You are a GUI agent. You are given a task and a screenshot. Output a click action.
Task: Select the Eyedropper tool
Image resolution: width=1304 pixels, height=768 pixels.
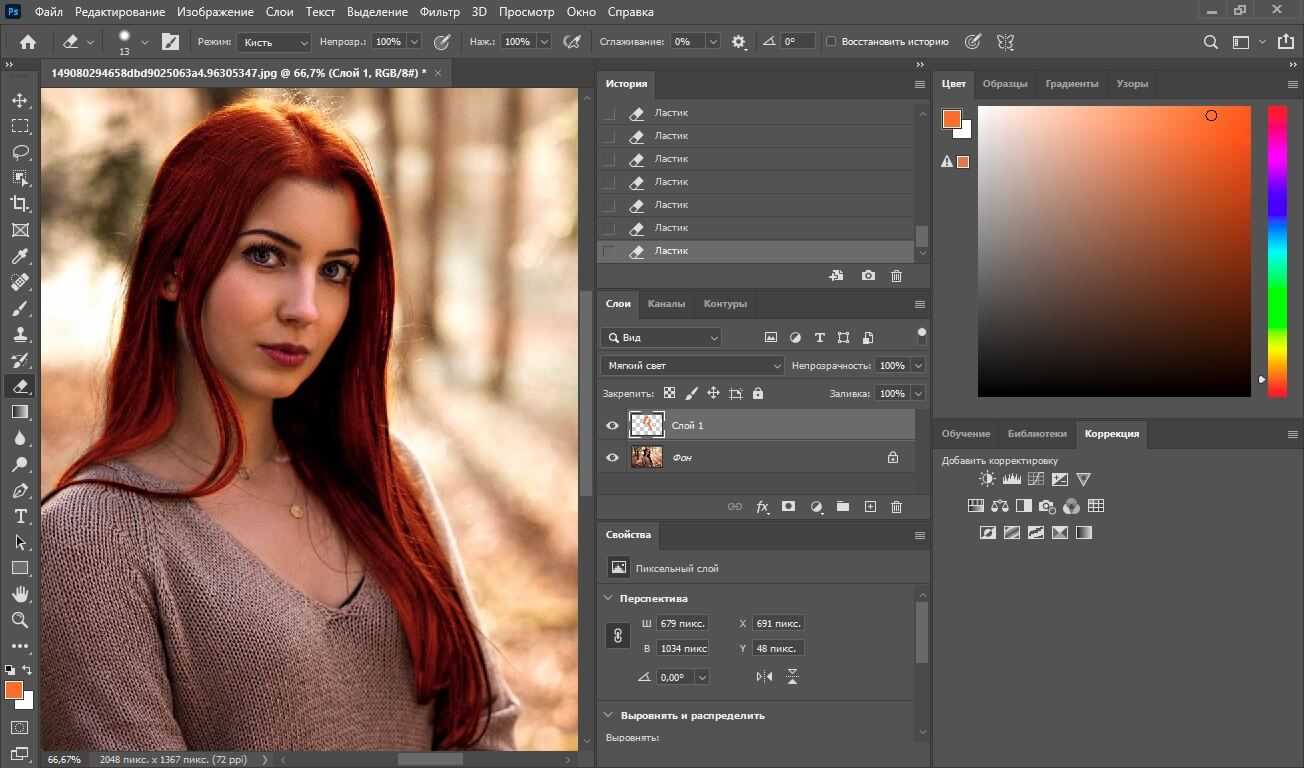pyautogui.click(x=20, y=256)
